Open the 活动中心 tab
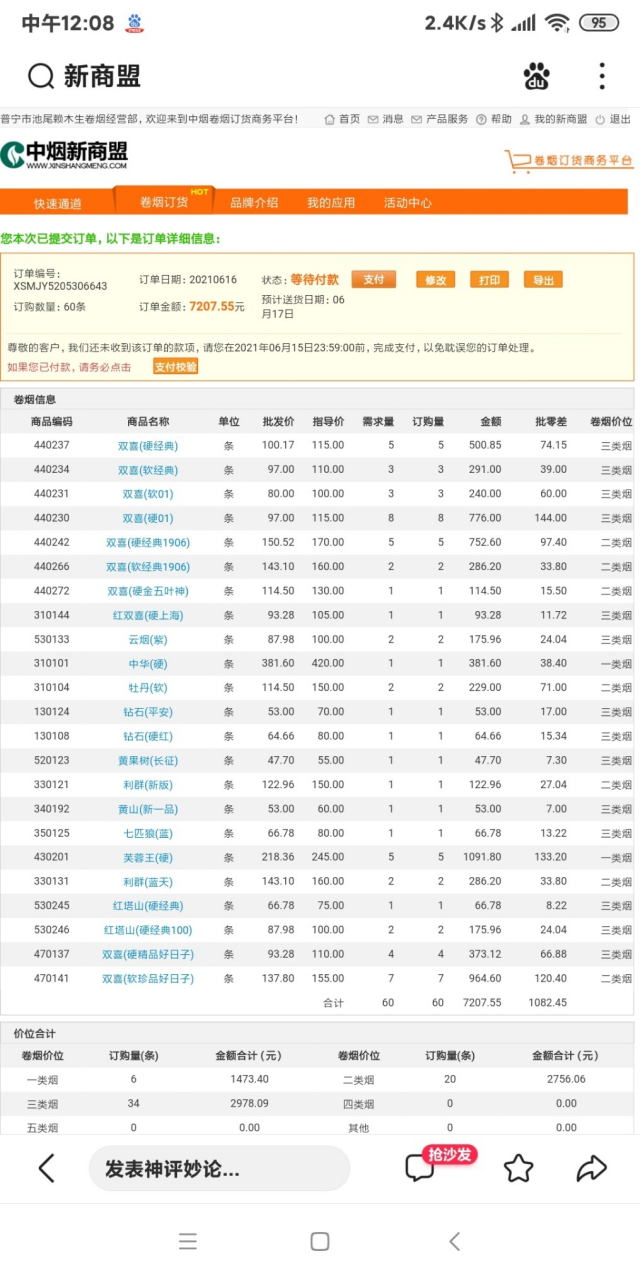The image size is (640, 1280). pyautogui.click(x=408, y=202)
